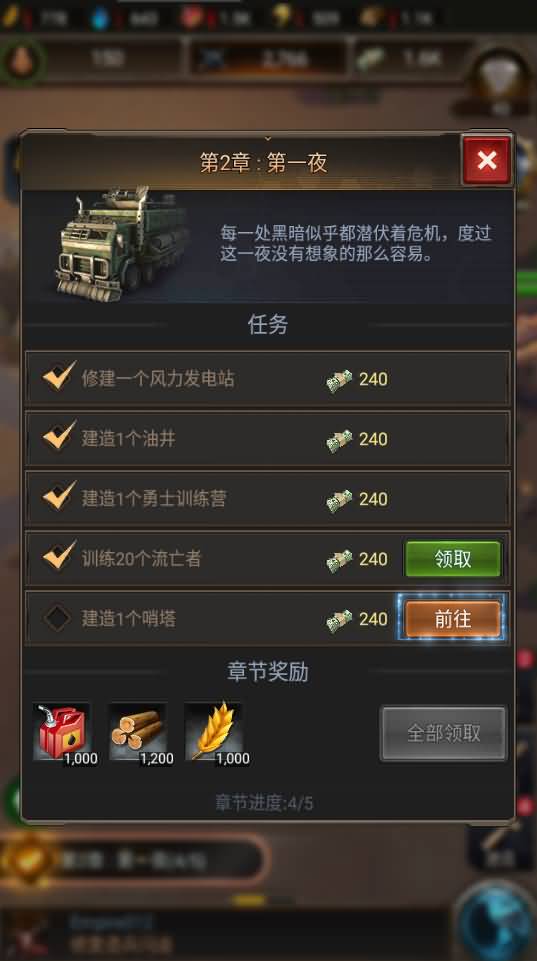Click the wood logs reward icon

137,733
